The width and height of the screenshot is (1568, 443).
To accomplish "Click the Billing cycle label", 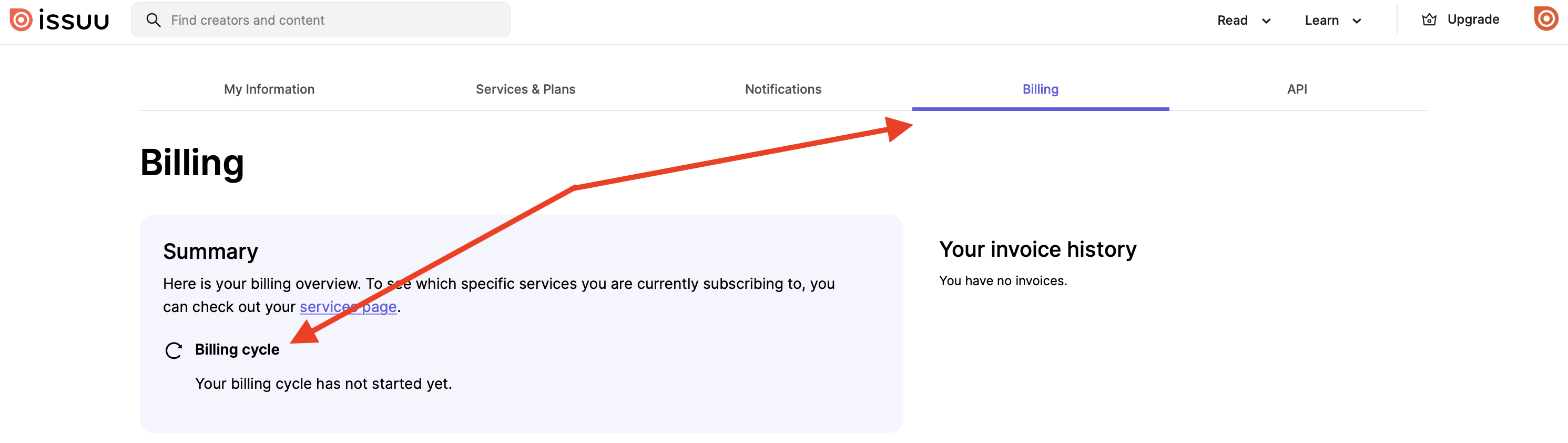I will pyautogui.click(x=237, y=350).
